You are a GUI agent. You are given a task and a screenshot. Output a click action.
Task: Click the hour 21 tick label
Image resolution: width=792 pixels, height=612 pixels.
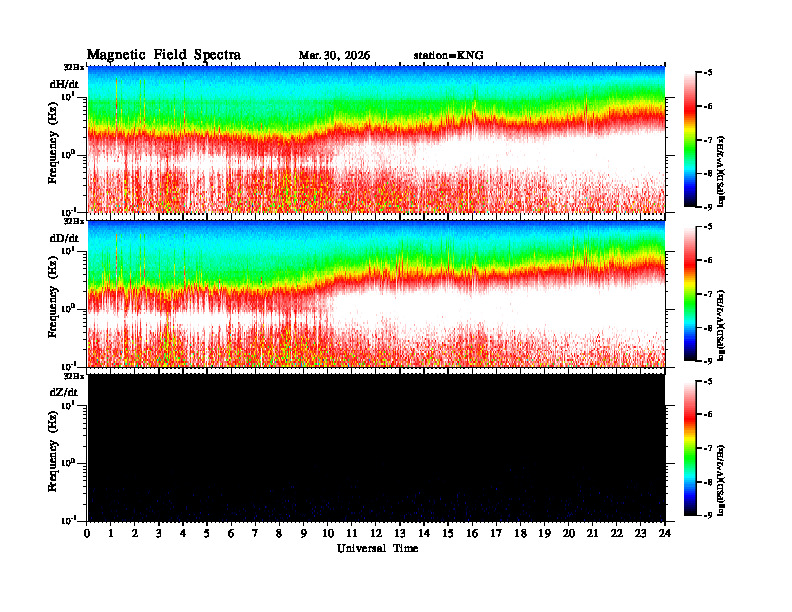point(592,534)
